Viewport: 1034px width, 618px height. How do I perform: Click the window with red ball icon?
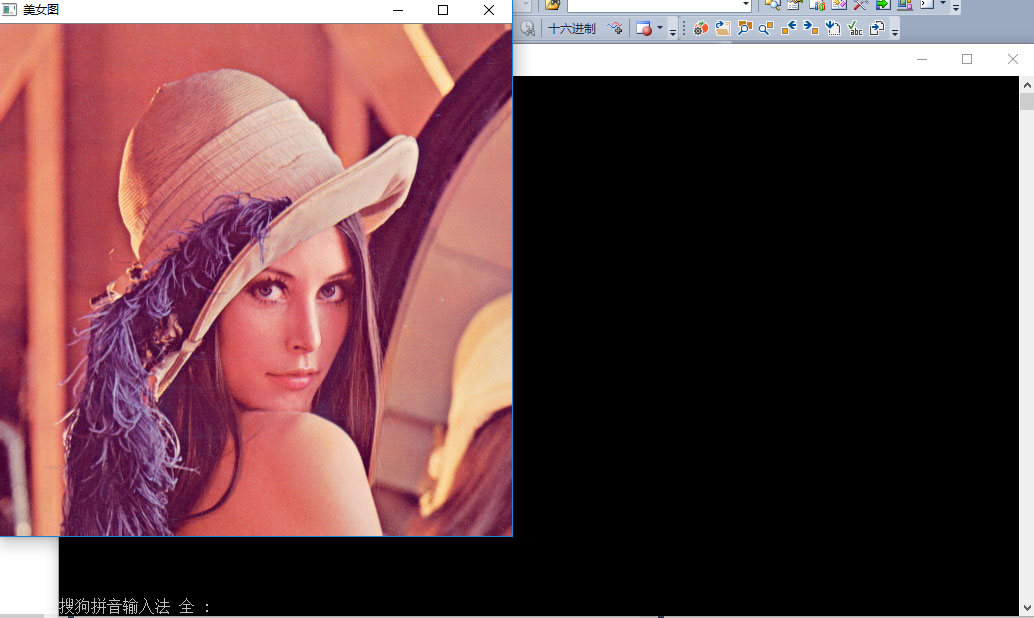tap(644, 28)
